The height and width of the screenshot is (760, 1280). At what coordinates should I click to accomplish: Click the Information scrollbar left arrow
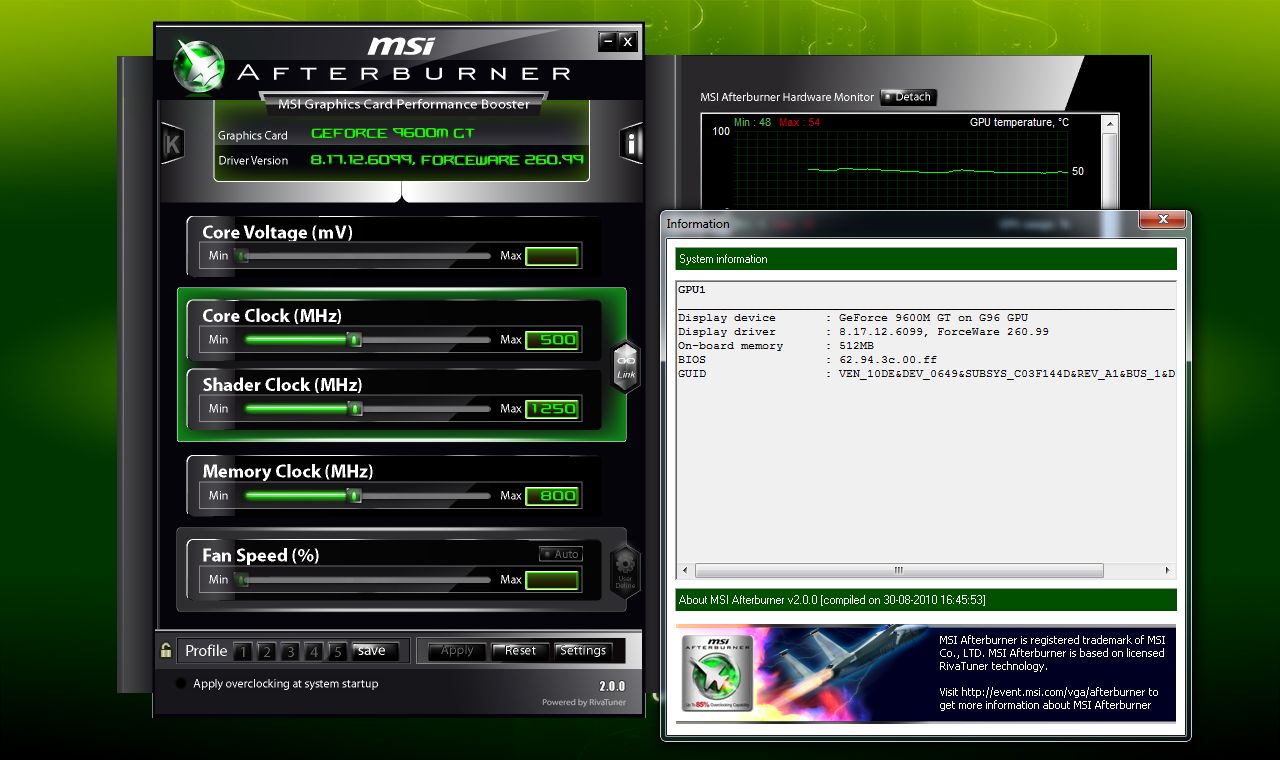point(685,571)
